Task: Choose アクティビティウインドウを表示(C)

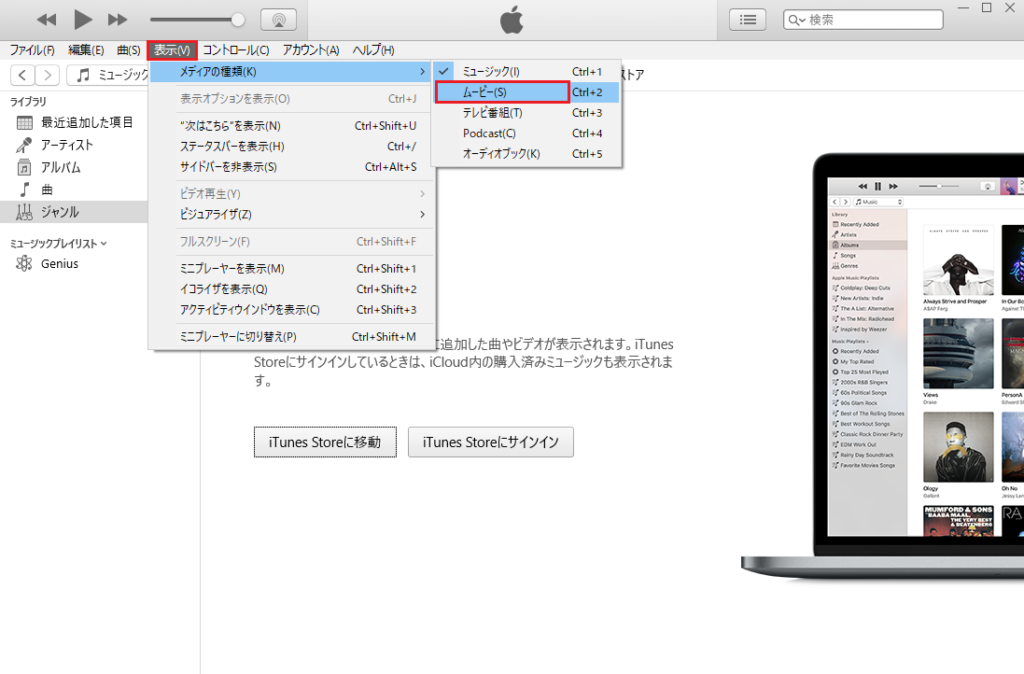Action: coord(292,310)
